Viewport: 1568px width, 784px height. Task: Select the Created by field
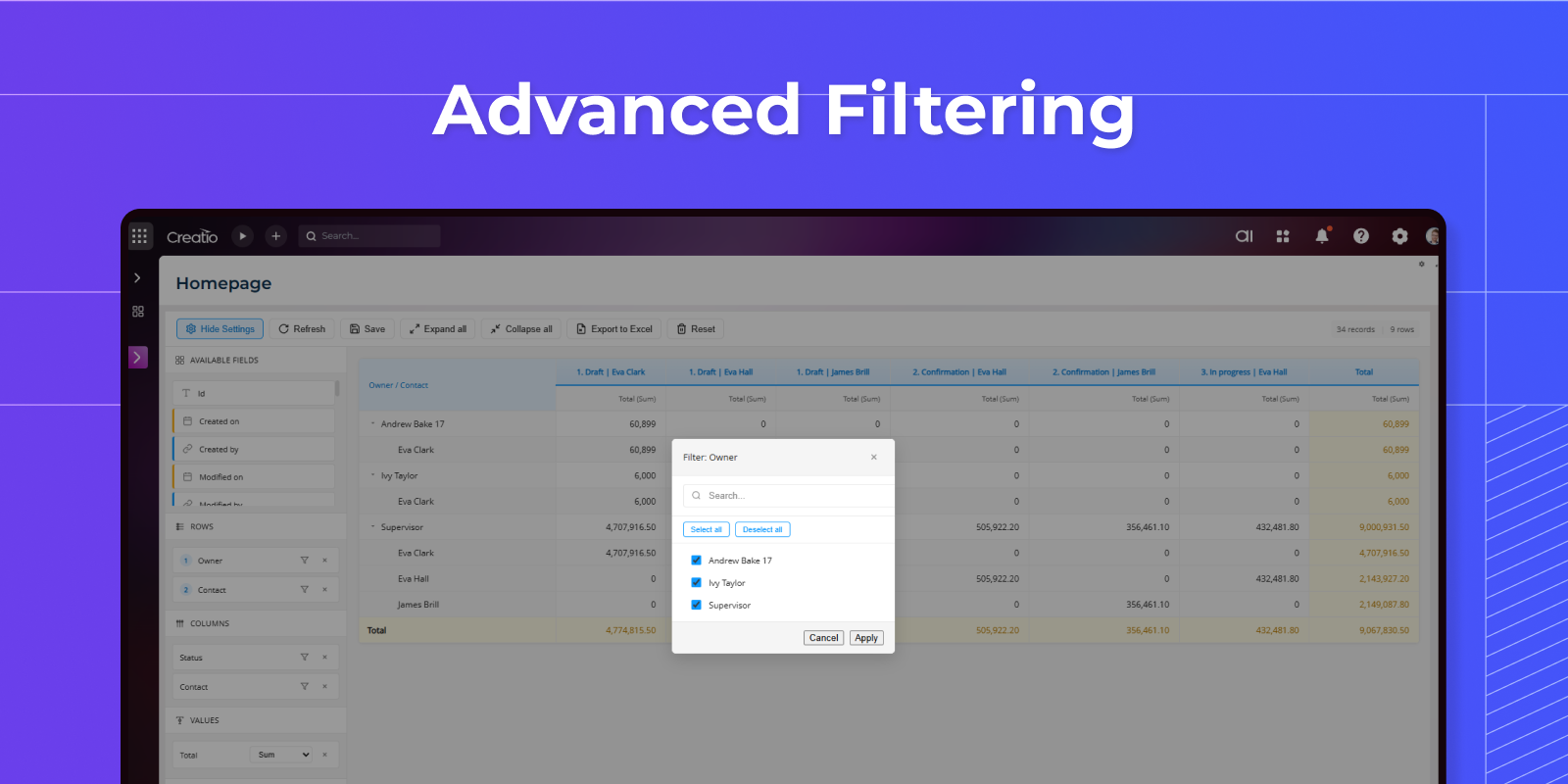tap(254, 449)
